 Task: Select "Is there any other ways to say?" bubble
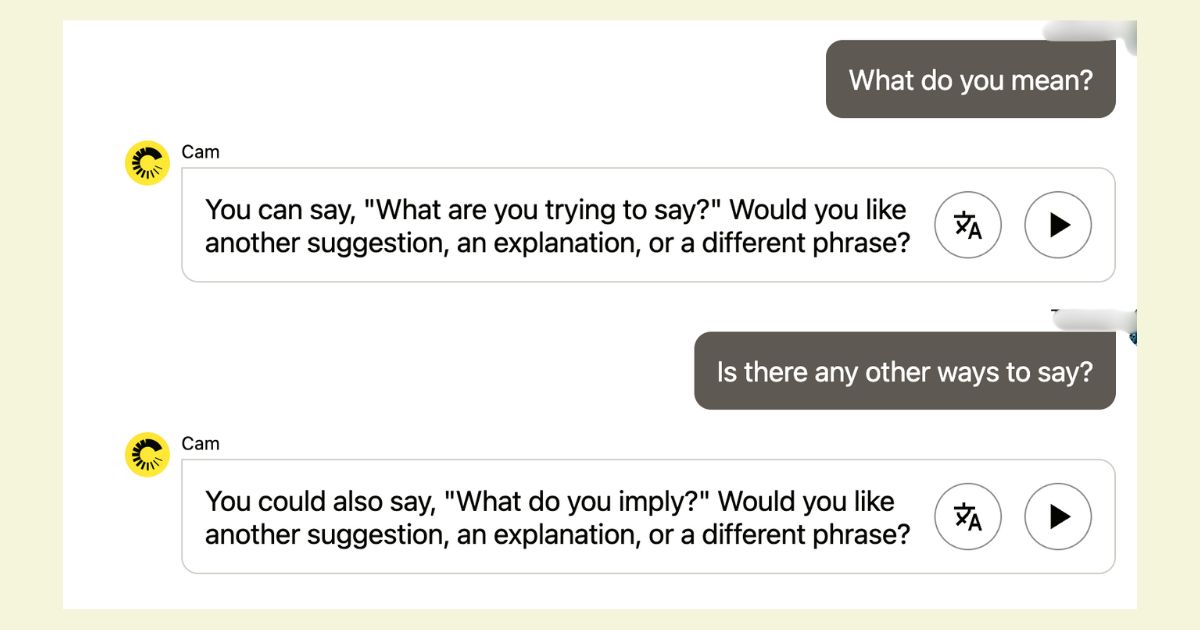pos(905,372)
